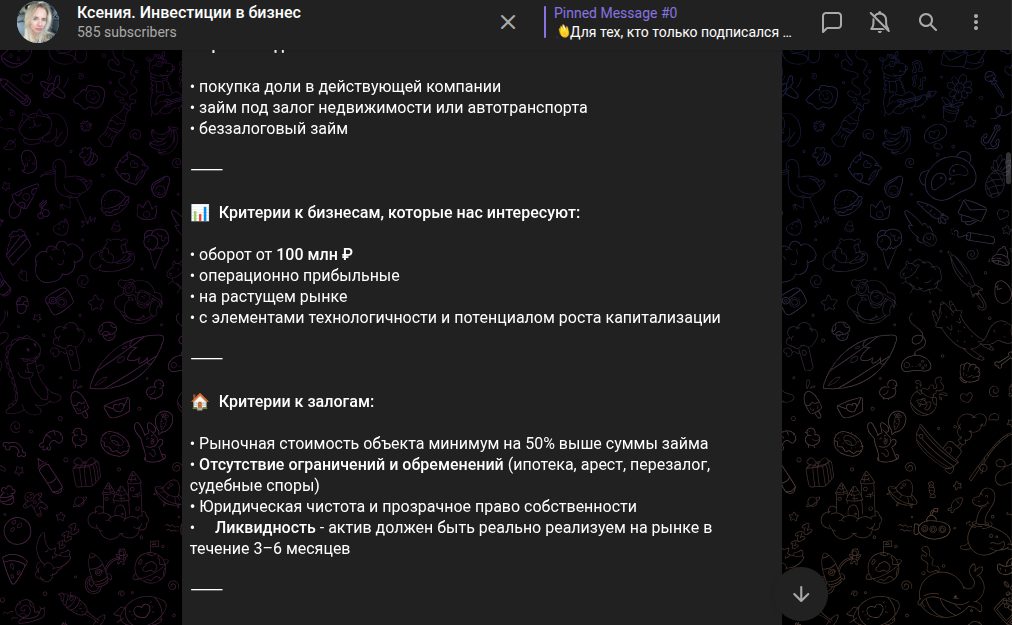
Task: Click the waving hand emoji in pinned message
Action: (x=563, y=32)
